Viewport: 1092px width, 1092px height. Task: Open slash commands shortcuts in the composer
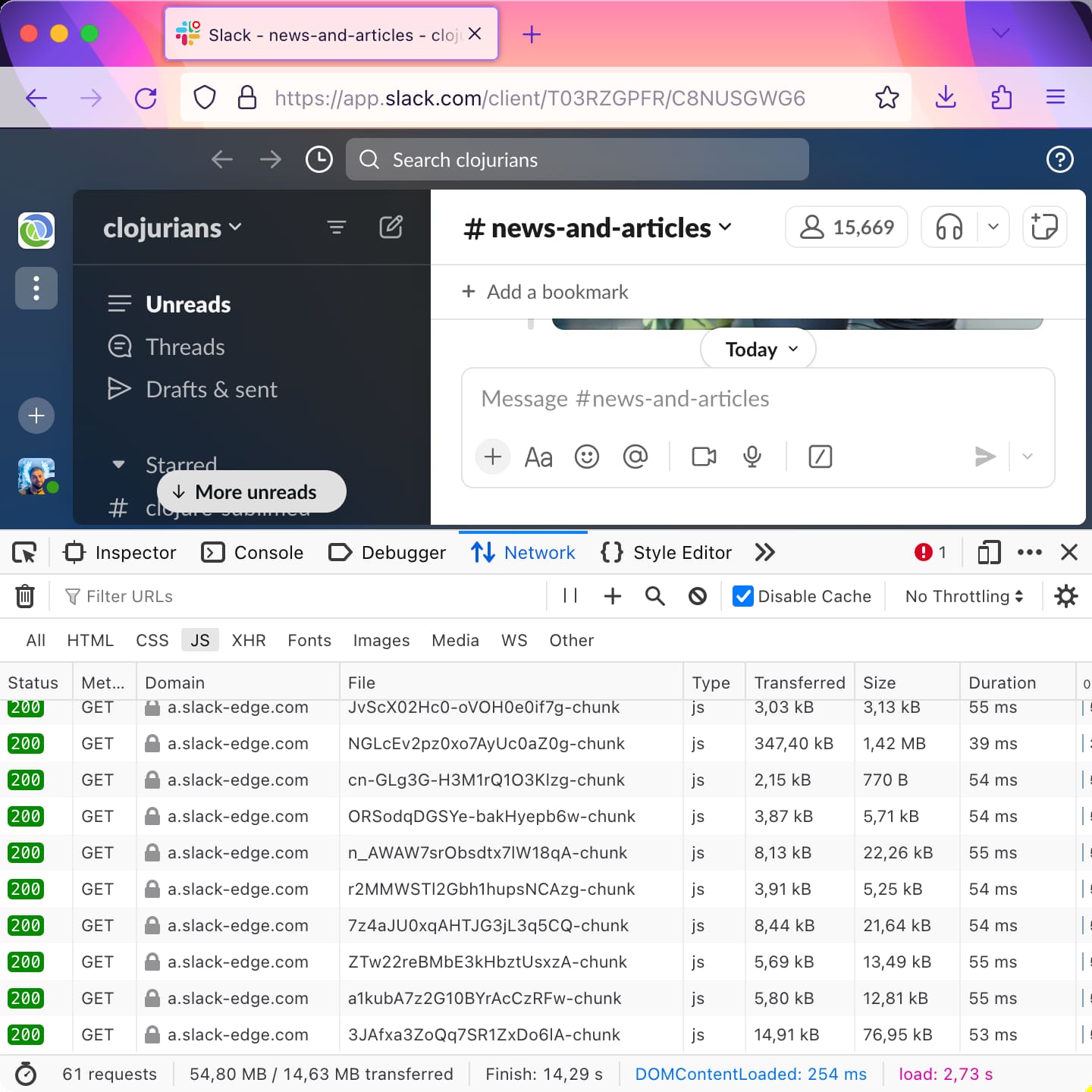(821, 457)
